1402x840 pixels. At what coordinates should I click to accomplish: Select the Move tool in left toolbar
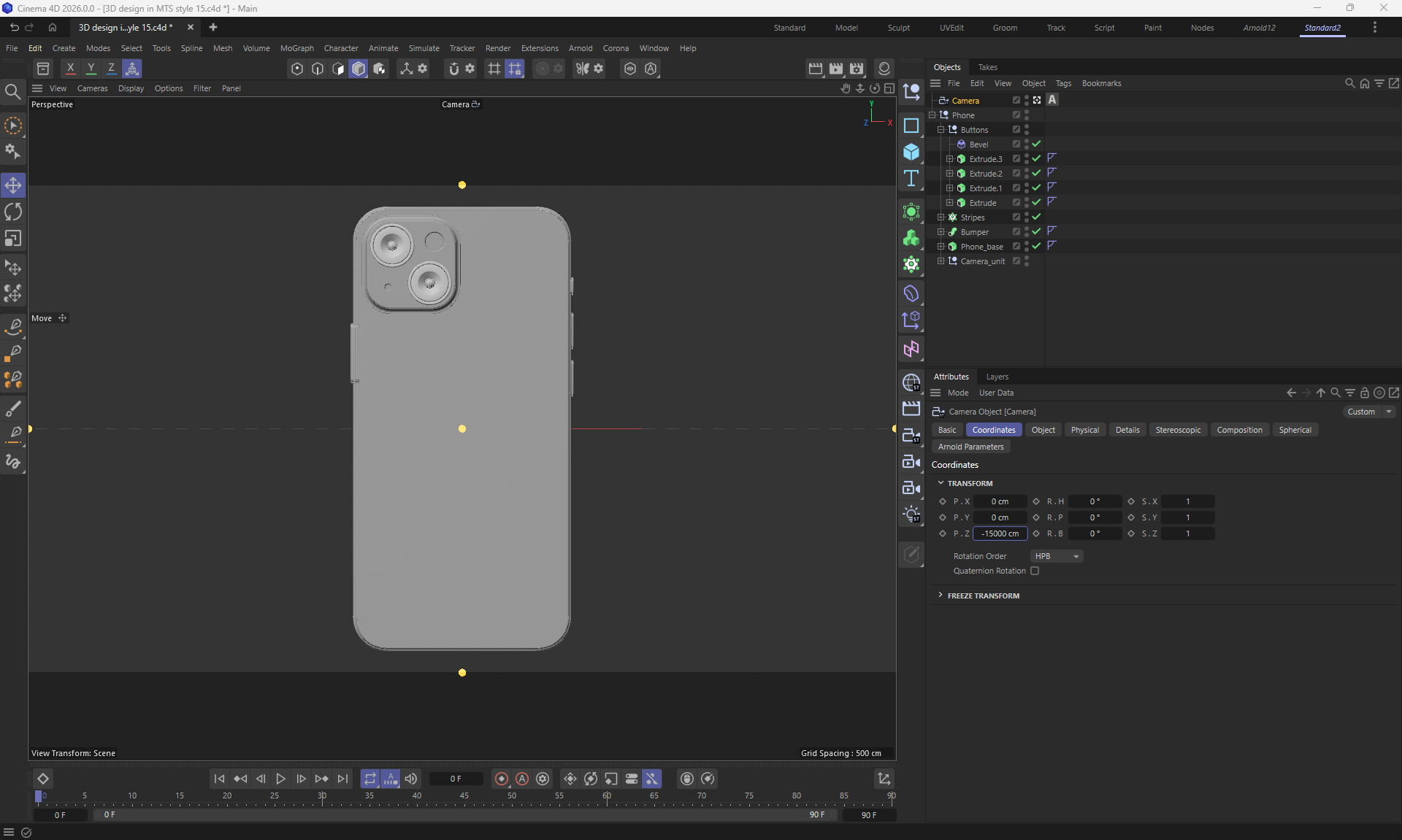click(x=13, y=185)
